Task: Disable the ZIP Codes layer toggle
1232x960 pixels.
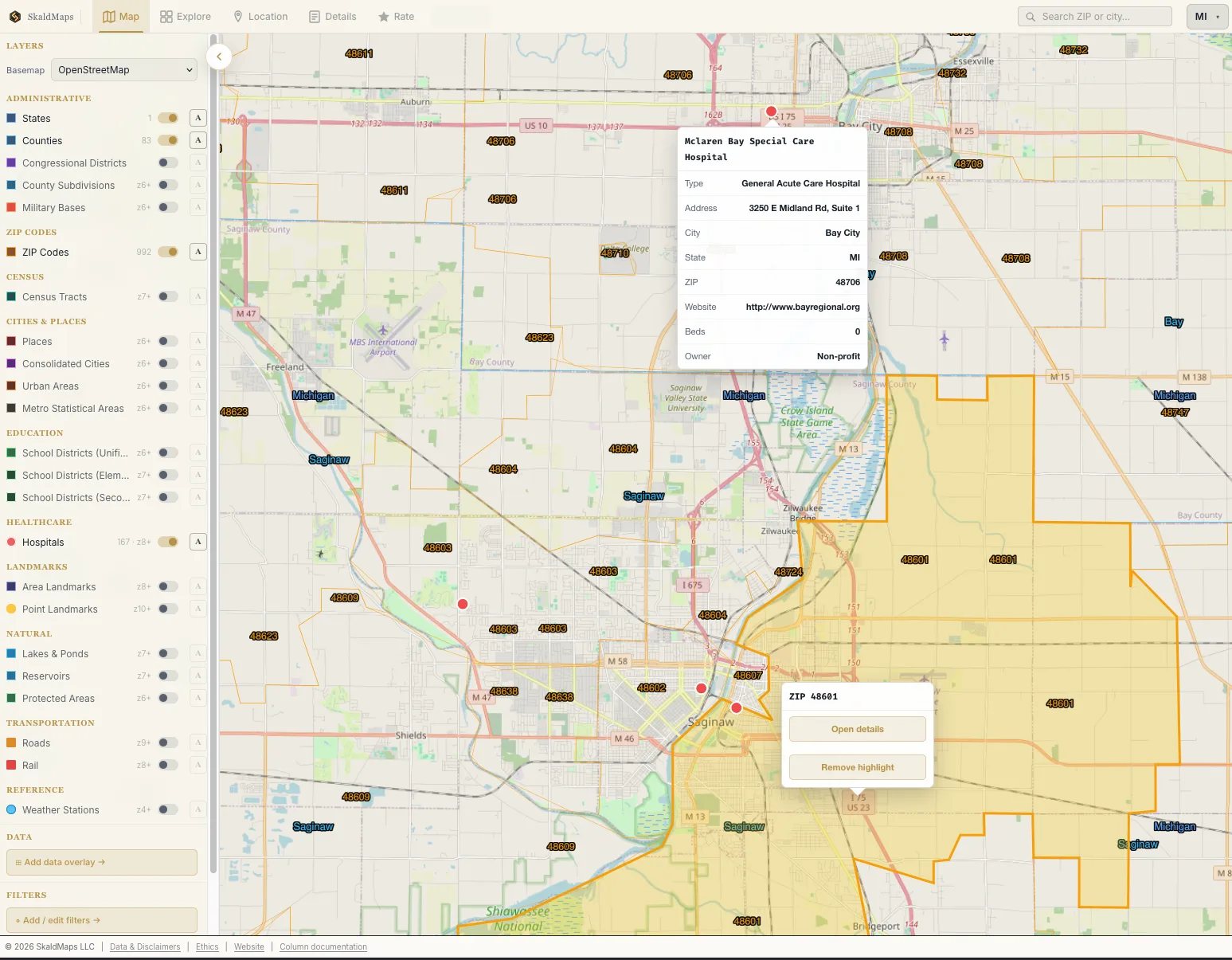Action: (168, 252)
